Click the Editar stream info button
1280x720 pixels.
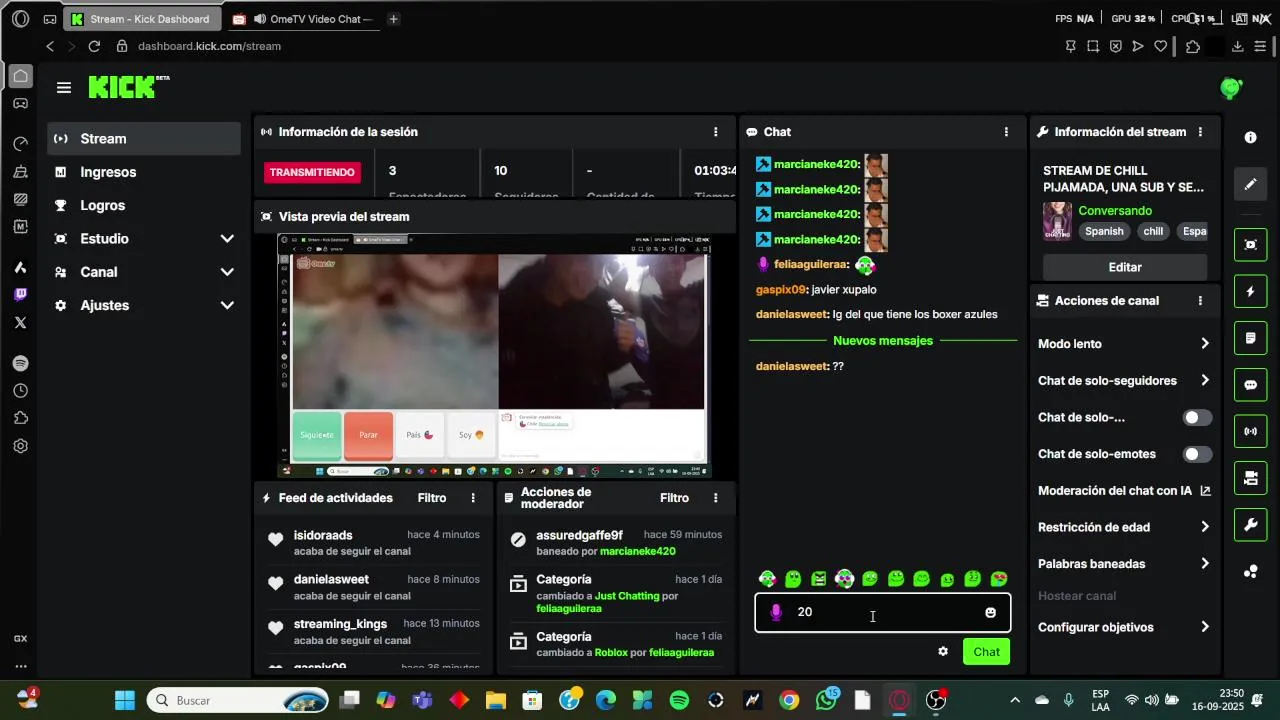[x=1125, y=267]
